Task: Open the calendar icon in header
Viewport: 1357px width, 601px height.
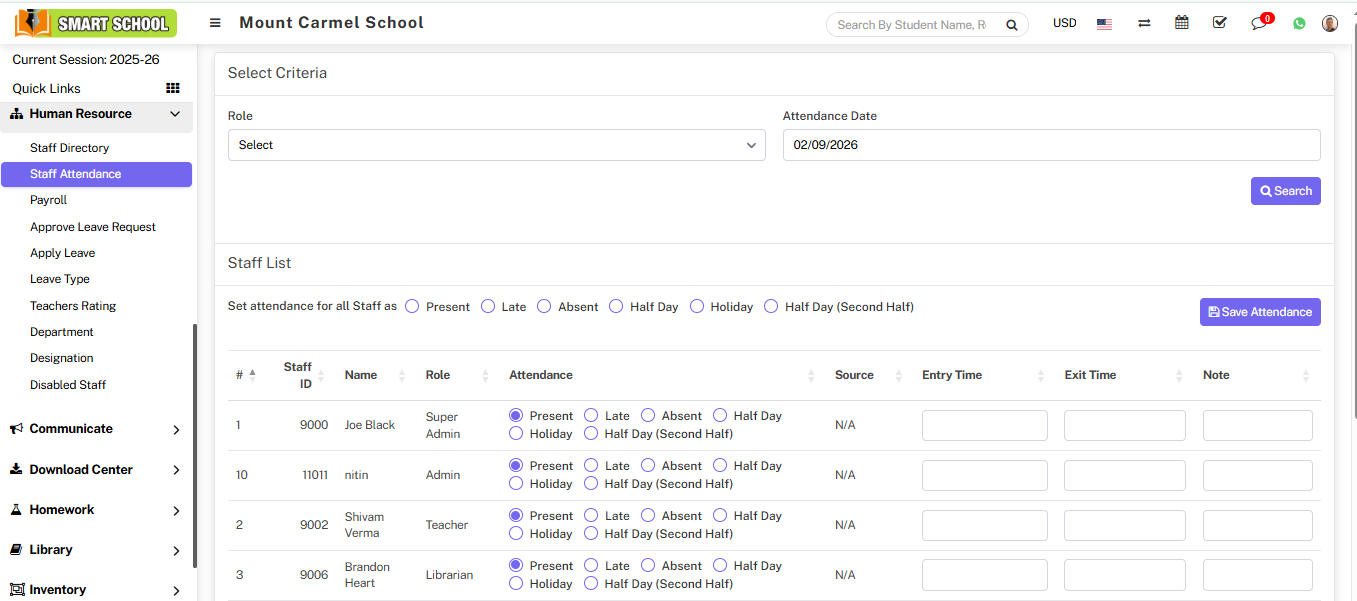Action: [1182, 23]
